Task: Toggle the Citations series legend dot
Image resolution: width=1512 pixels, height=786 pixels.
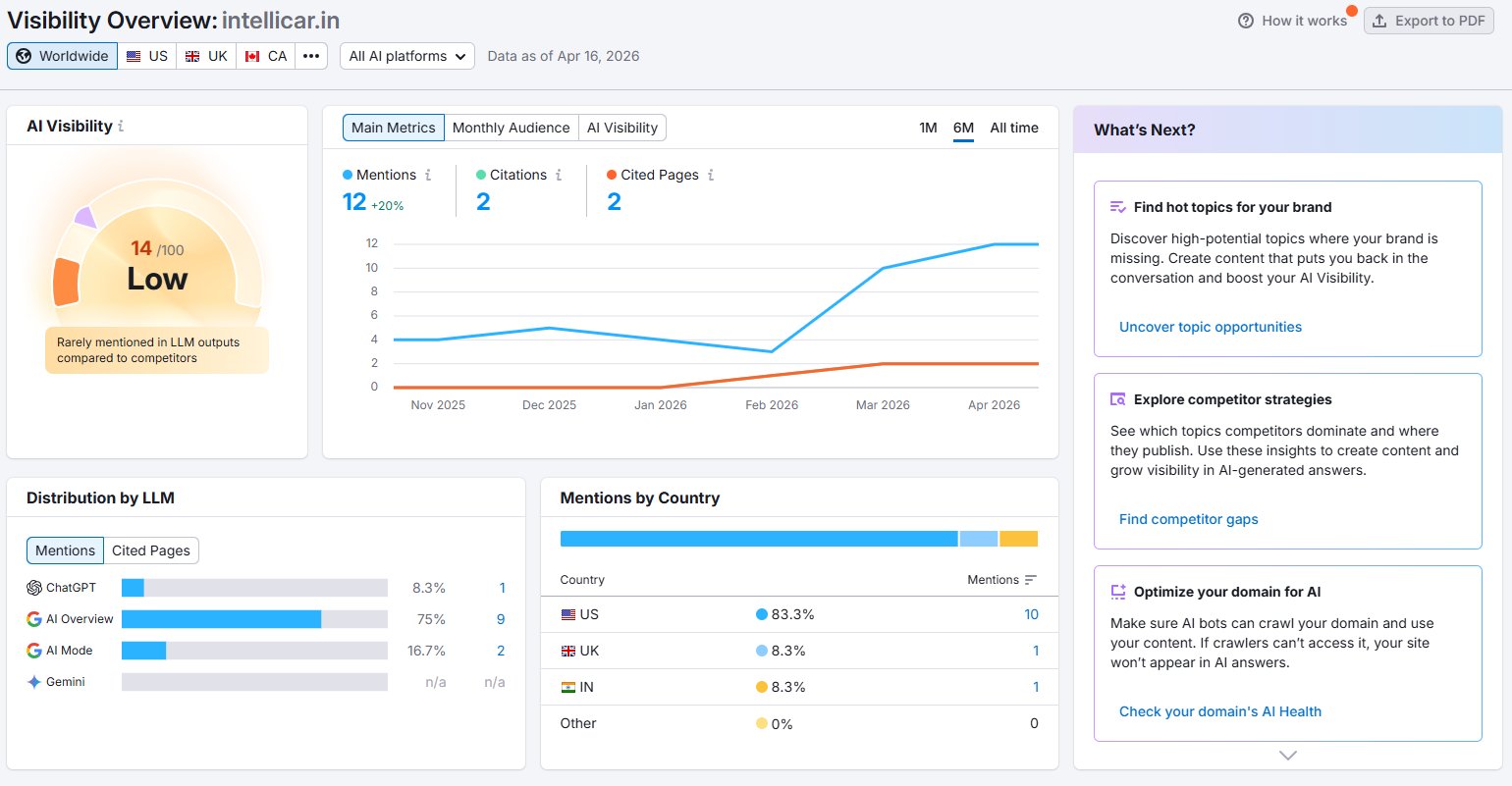Action: pyautogui.click(x=481, y=175)
